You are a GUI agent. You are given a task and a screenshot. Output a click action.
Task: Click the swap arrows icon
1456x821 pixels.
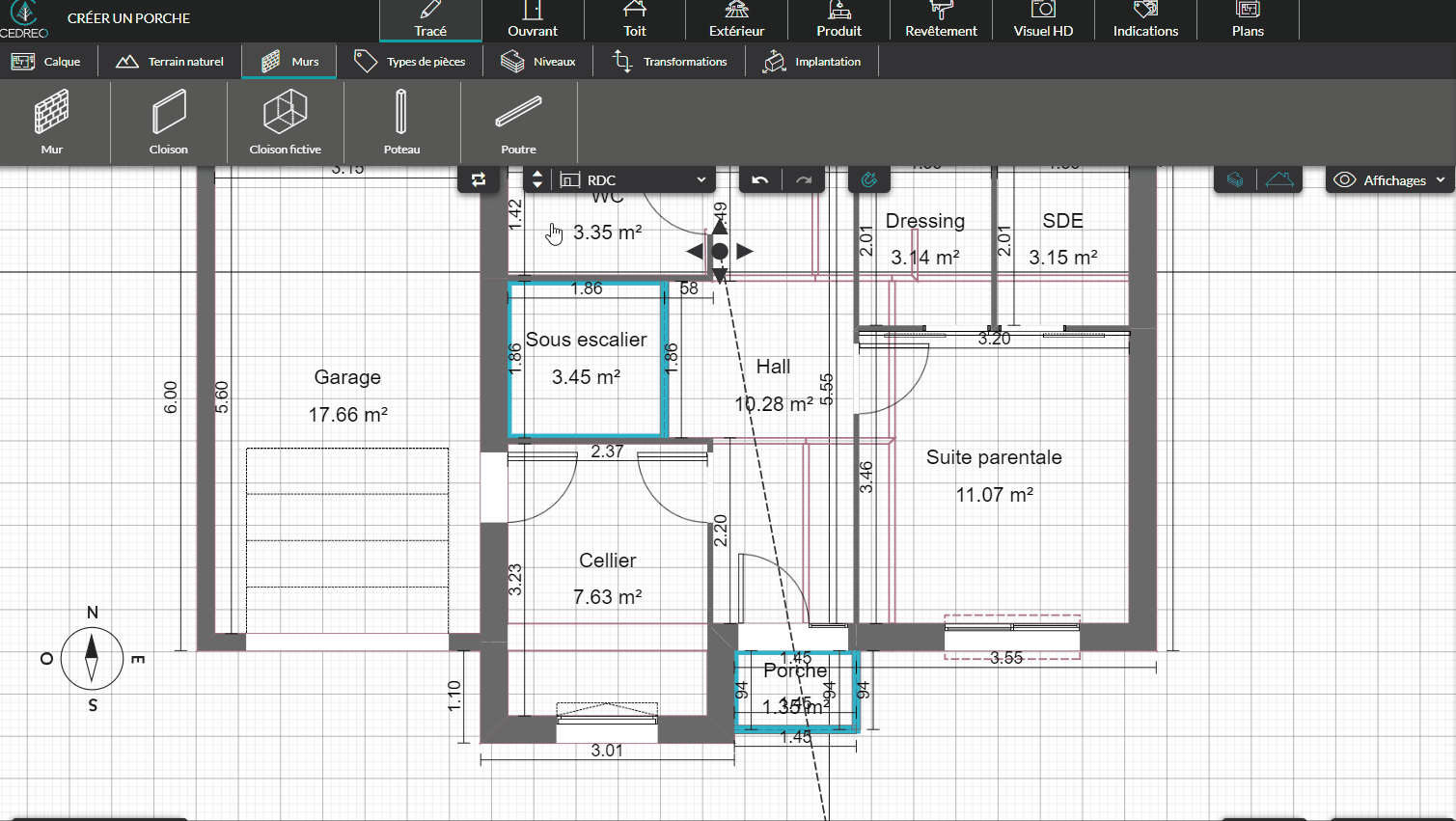(479, 180)
